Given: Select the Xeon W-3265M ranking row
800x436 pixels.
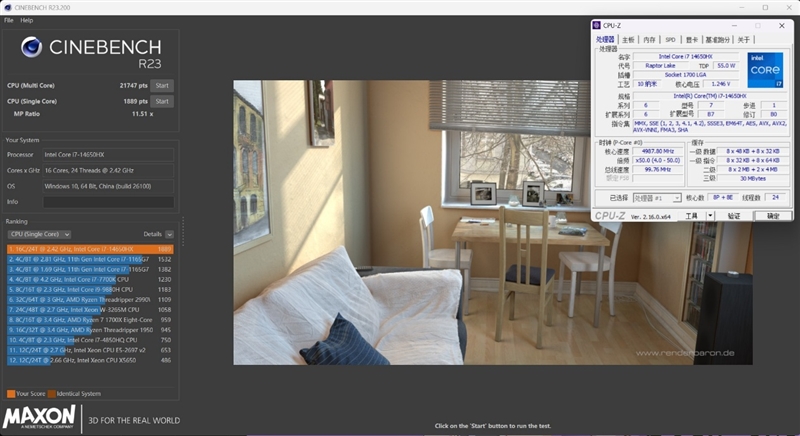Looking at the screenshot, I should [90, 310].
